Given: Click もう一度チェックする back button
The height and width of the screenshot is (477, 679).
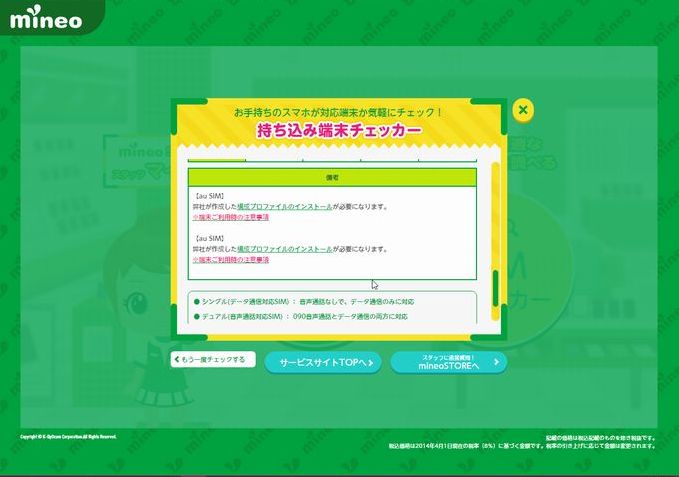Looking at the screenshot, I should pyautogui.click(x=213, y=359).
